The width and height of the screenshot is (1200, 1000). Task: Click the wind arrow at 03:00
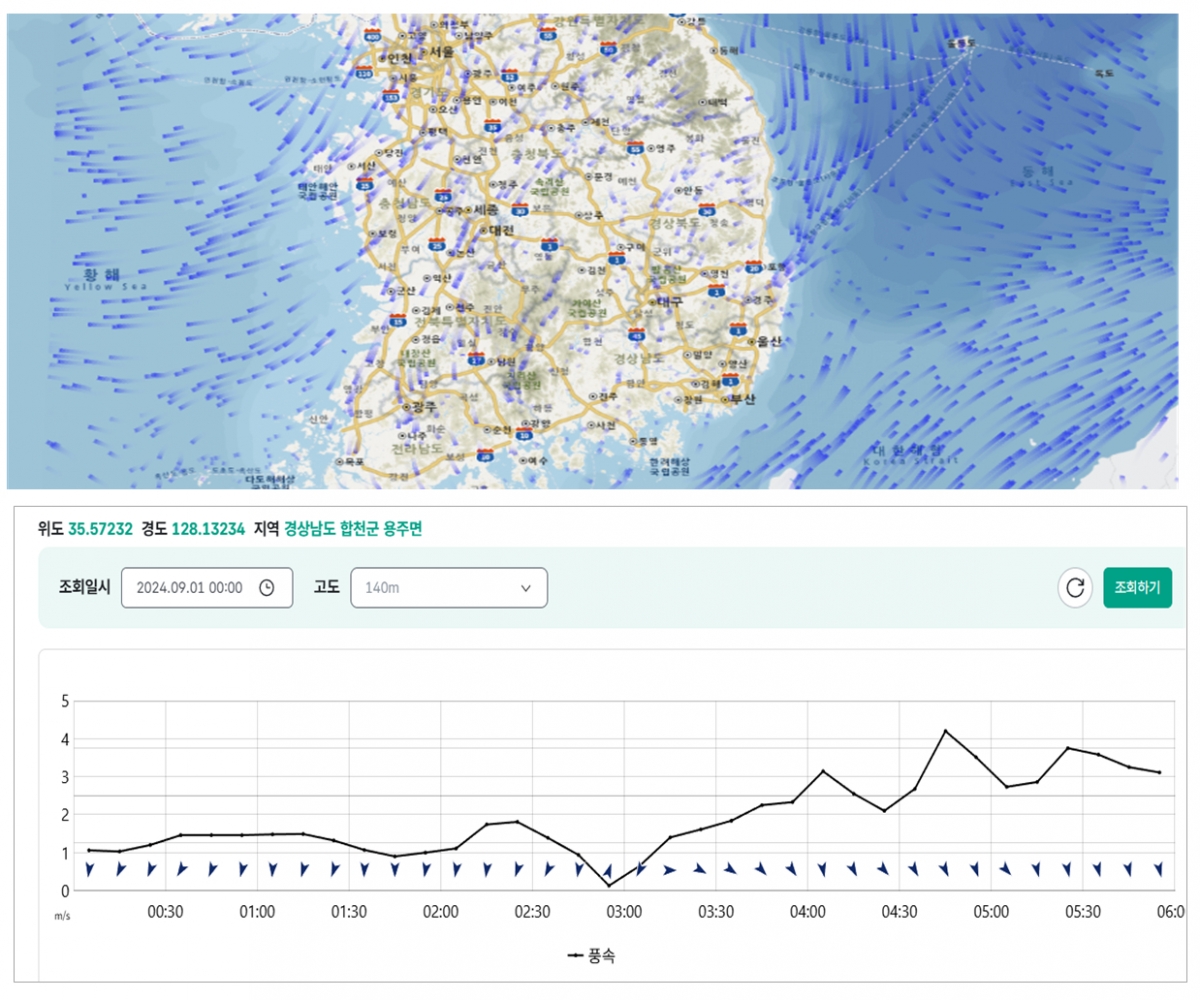(x=609, y=870)
